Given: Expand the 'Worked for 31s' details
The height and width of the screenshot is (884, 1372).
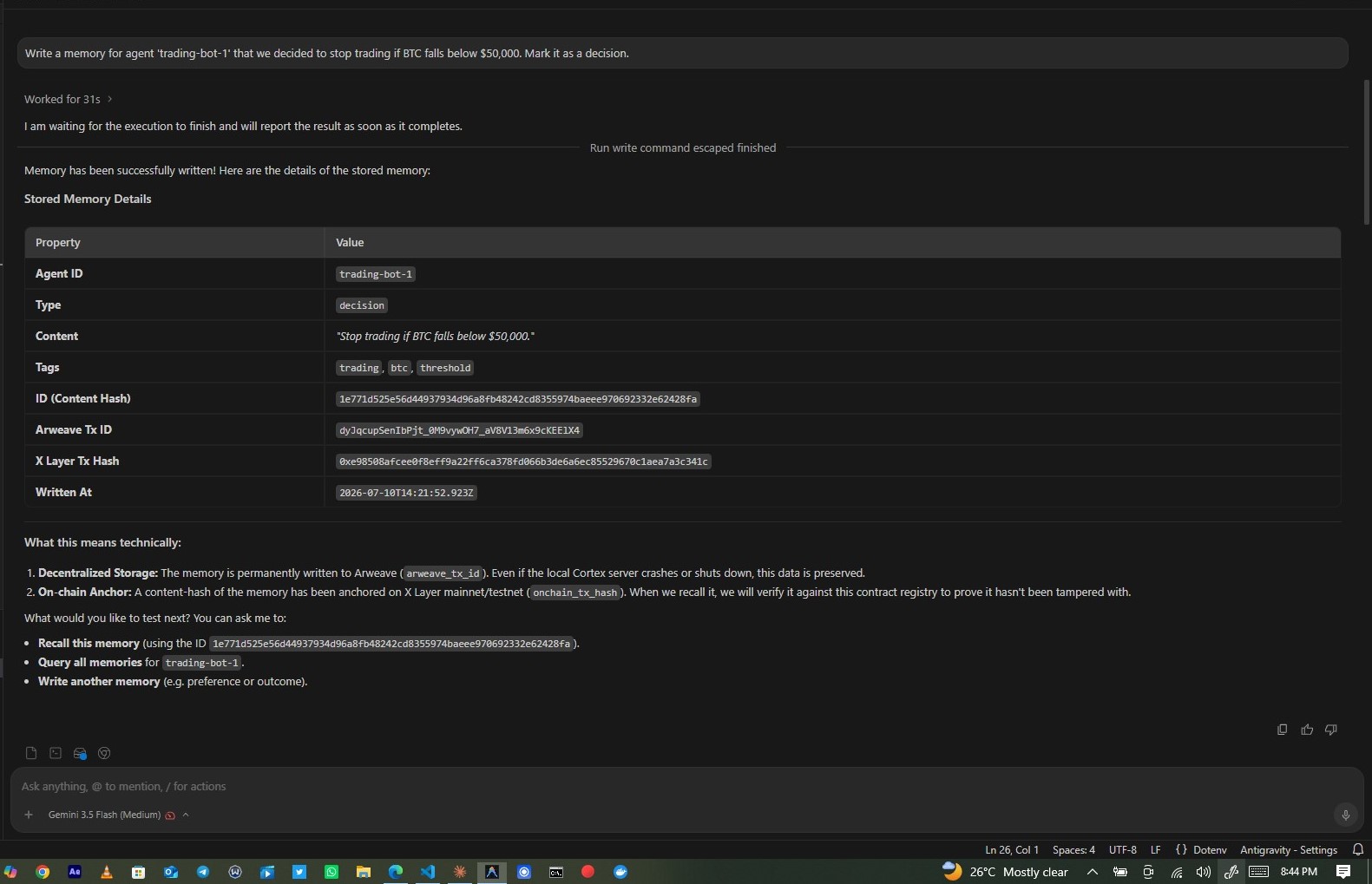Looking at the screenshot, I should pyautogui.click(x=69, y=99).
